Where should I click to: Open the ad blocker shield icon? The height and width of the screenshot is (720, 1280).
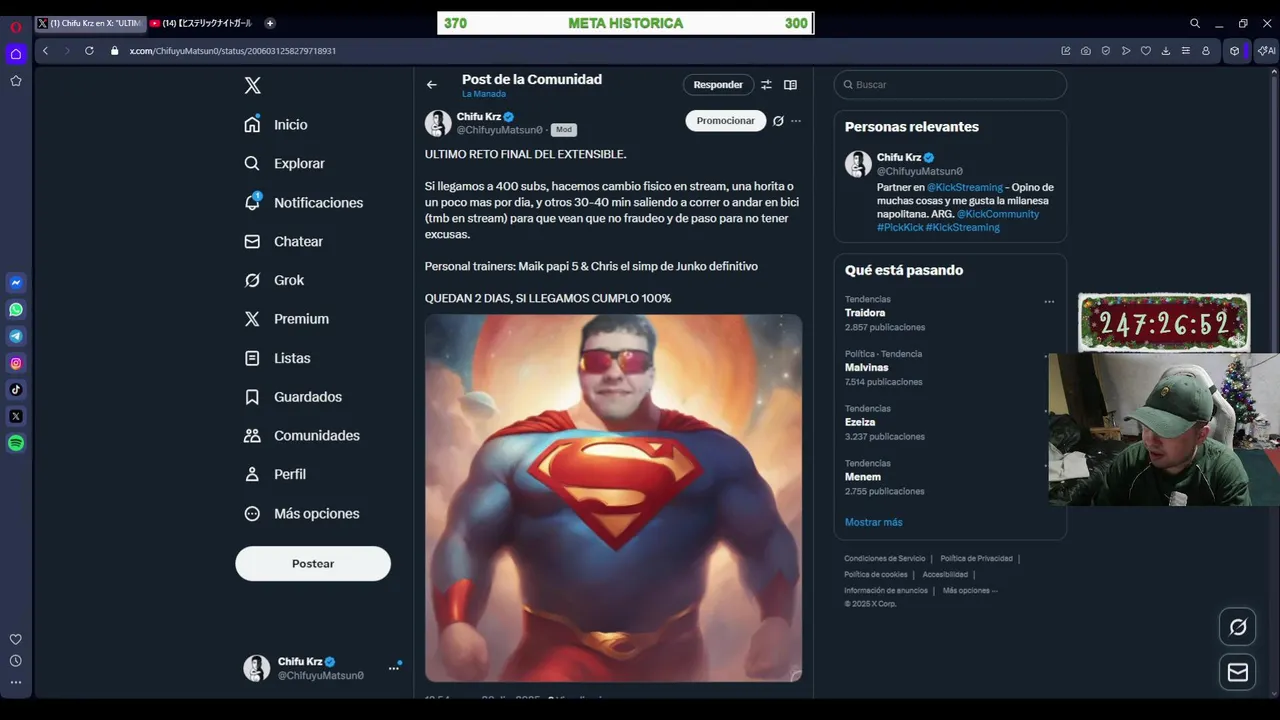point(1106,51)
